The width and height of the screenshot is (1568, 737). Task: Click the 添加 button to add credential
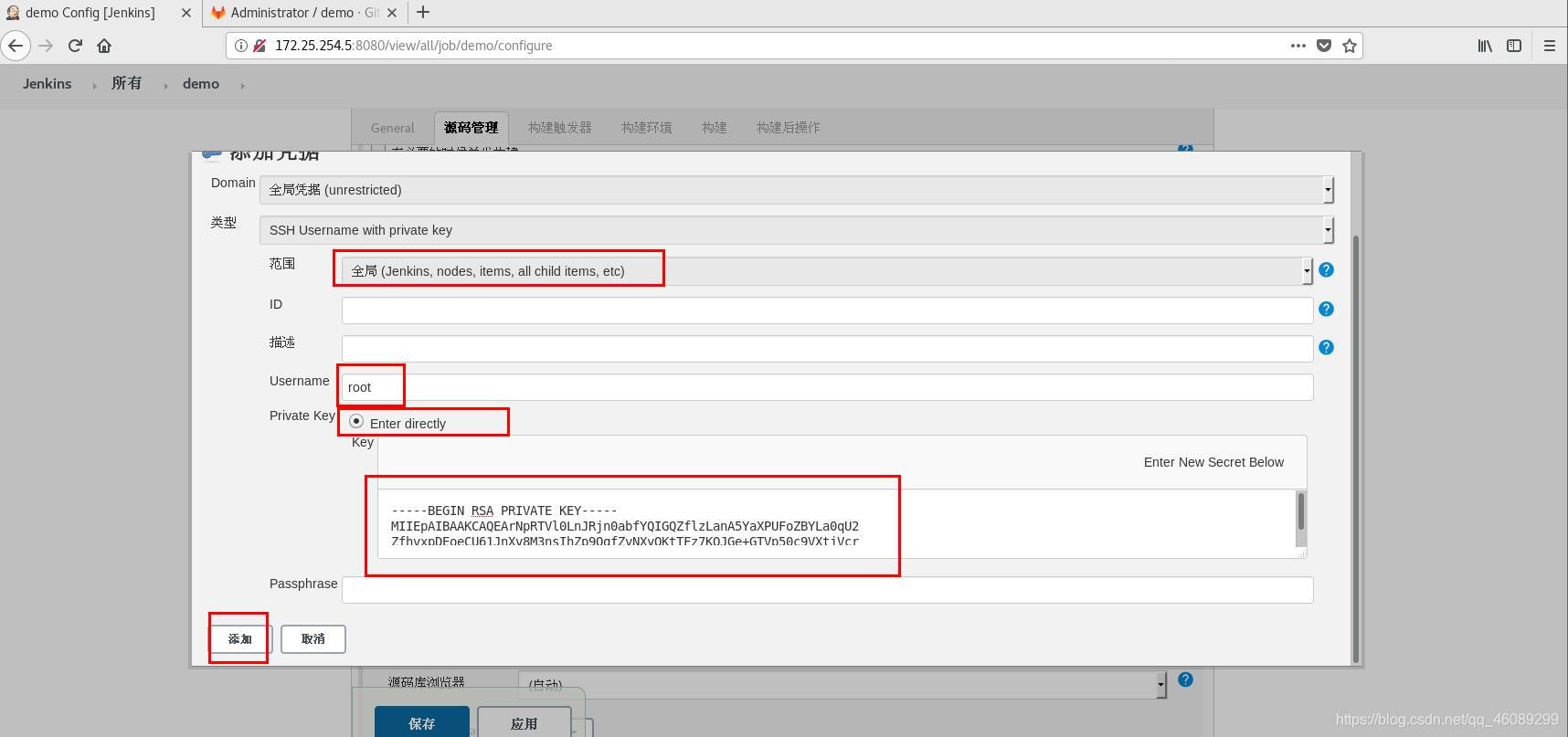click(239, 638)
